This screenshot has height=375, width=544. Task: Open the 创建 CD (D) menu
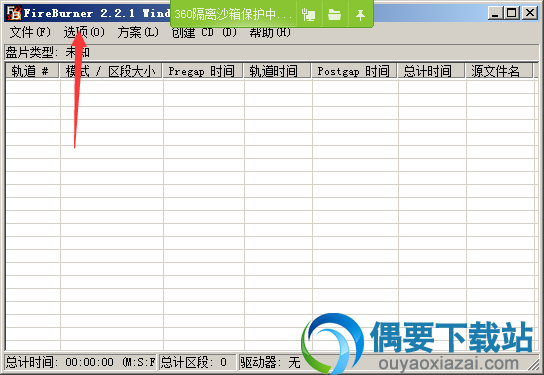pyautogui.click(x=204, y=33)
